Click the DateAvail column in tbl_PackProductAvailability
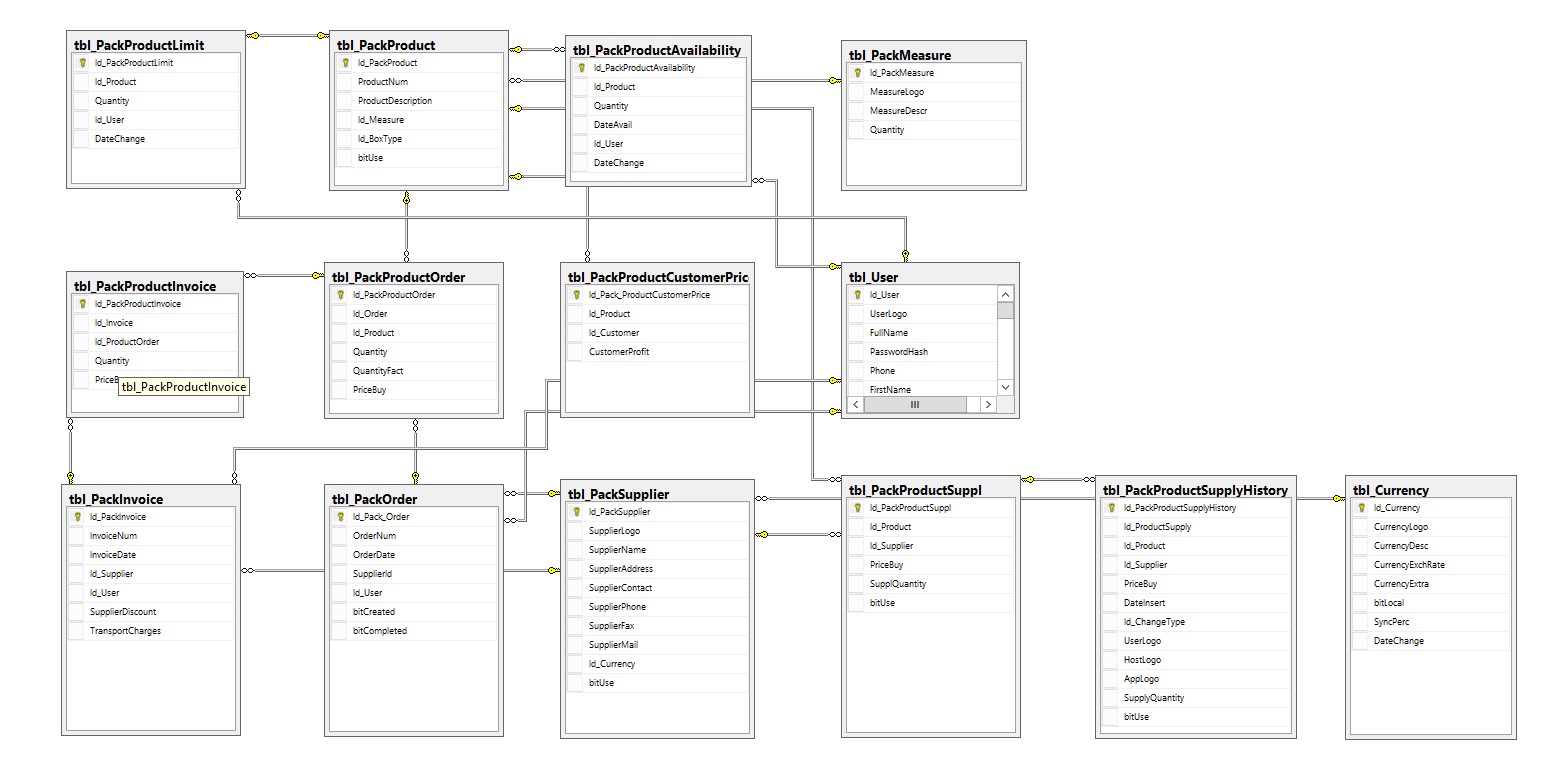 [658, 125]
